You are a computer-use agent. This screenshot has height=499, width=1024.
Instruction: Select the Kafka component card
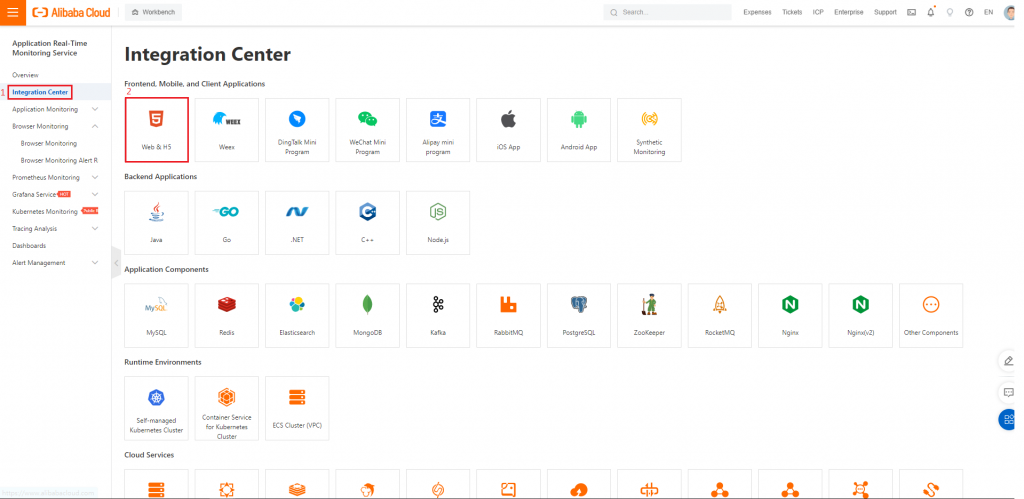[x=438, y=315]
